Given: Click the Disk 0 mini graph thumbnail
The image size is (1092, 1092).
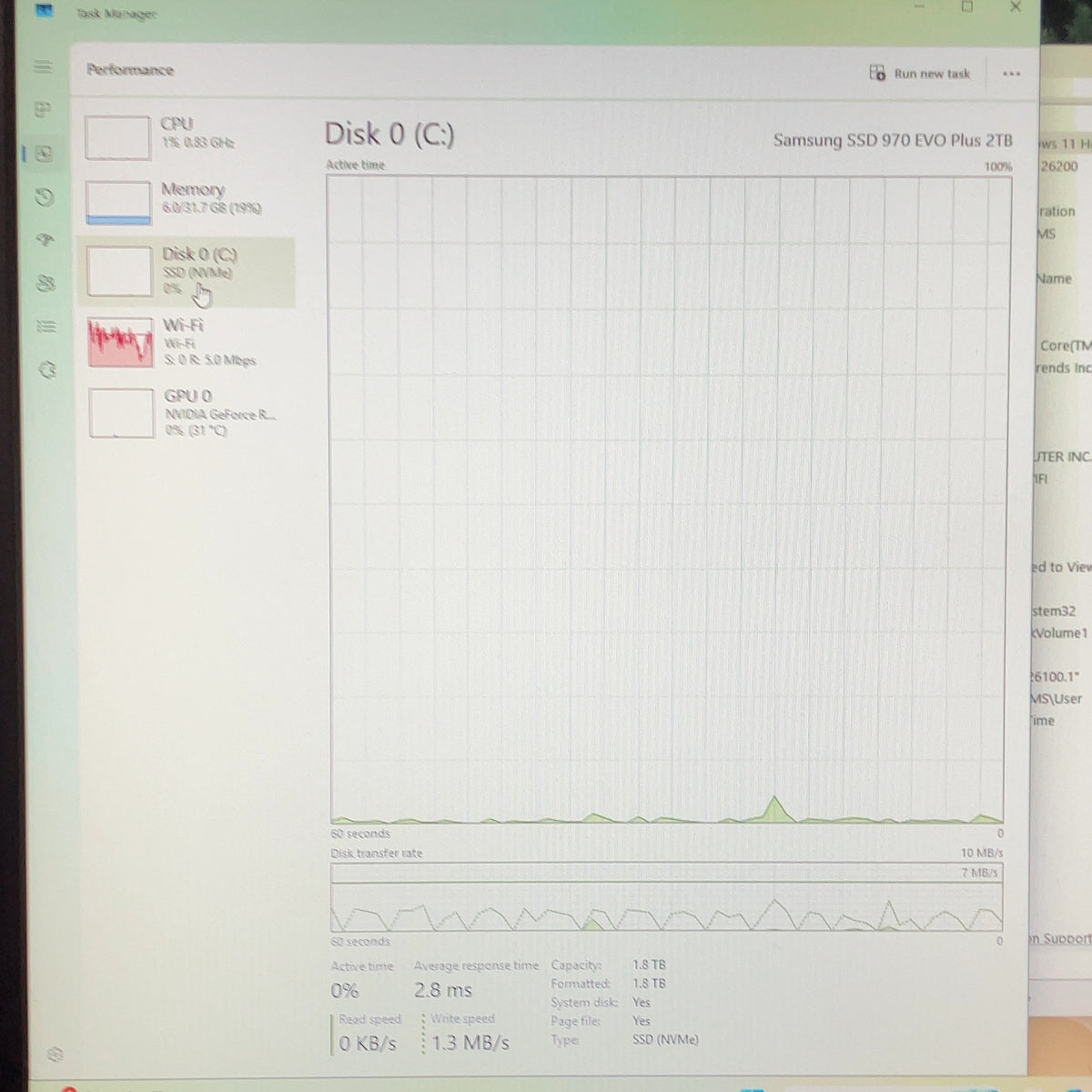Looking at the screenshot, I should click(x=119, y=271).
